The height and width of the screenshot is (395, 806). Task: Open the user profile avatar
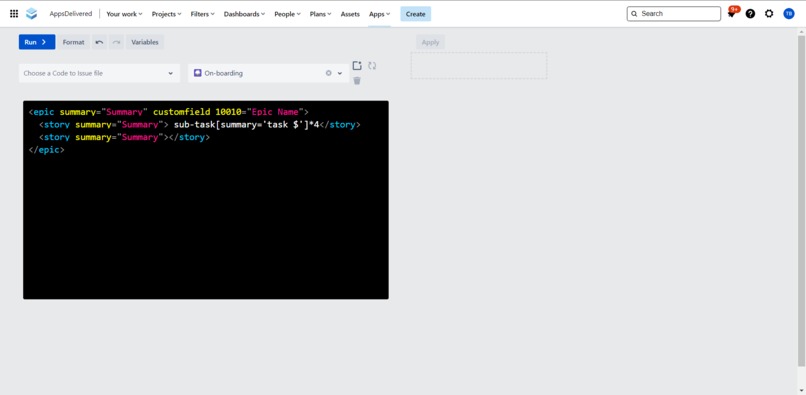point(789,14)
